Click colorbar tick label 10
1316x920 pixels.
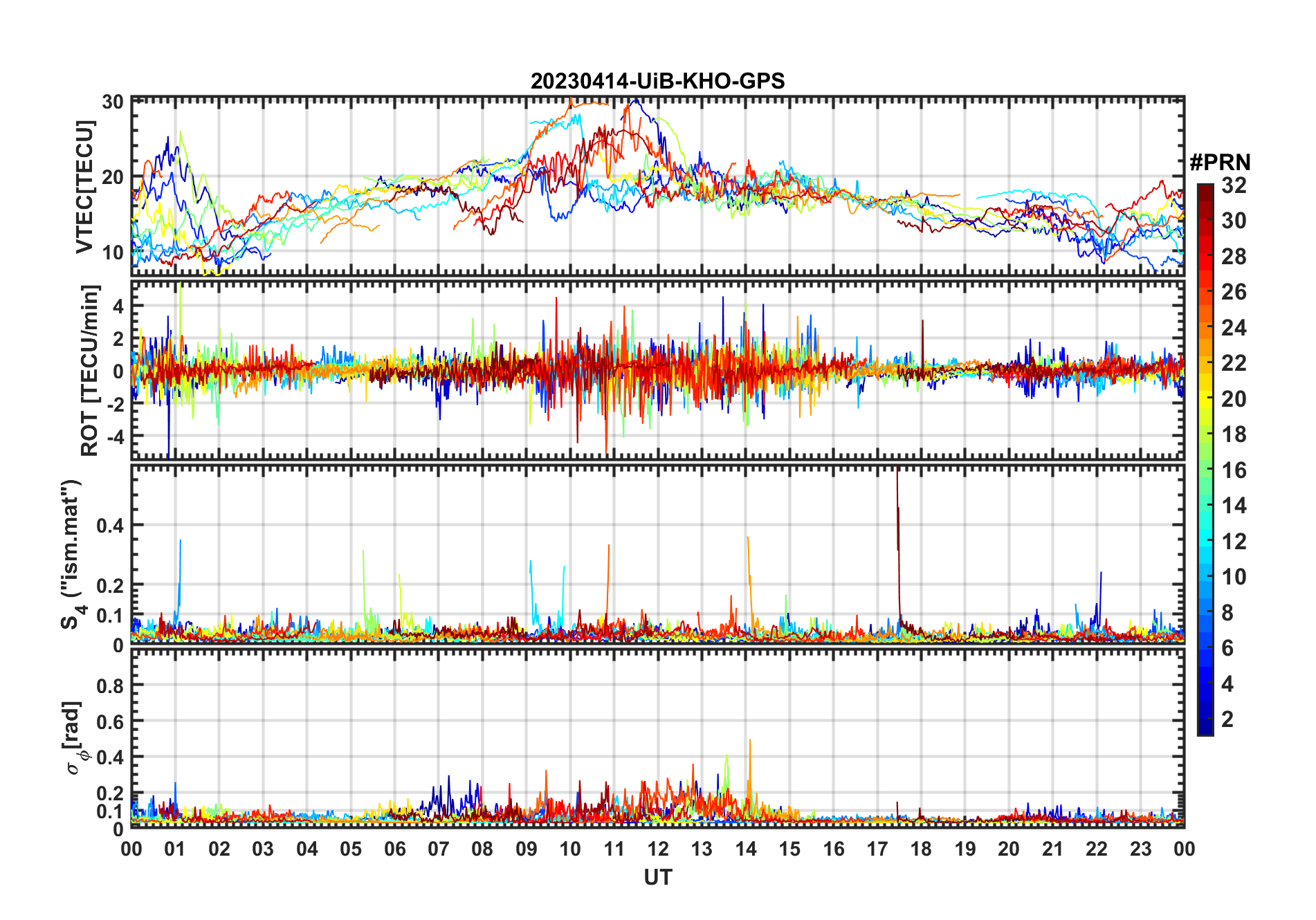[x=1234, y=577]
